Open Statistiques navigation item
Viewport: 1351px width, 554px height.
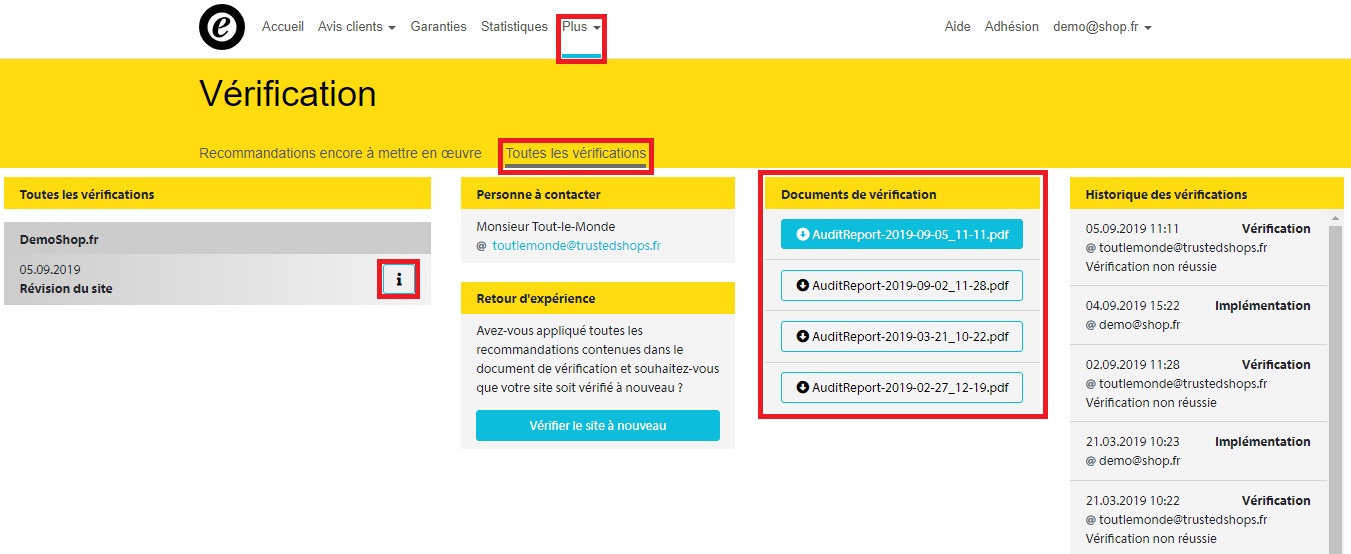514,27
